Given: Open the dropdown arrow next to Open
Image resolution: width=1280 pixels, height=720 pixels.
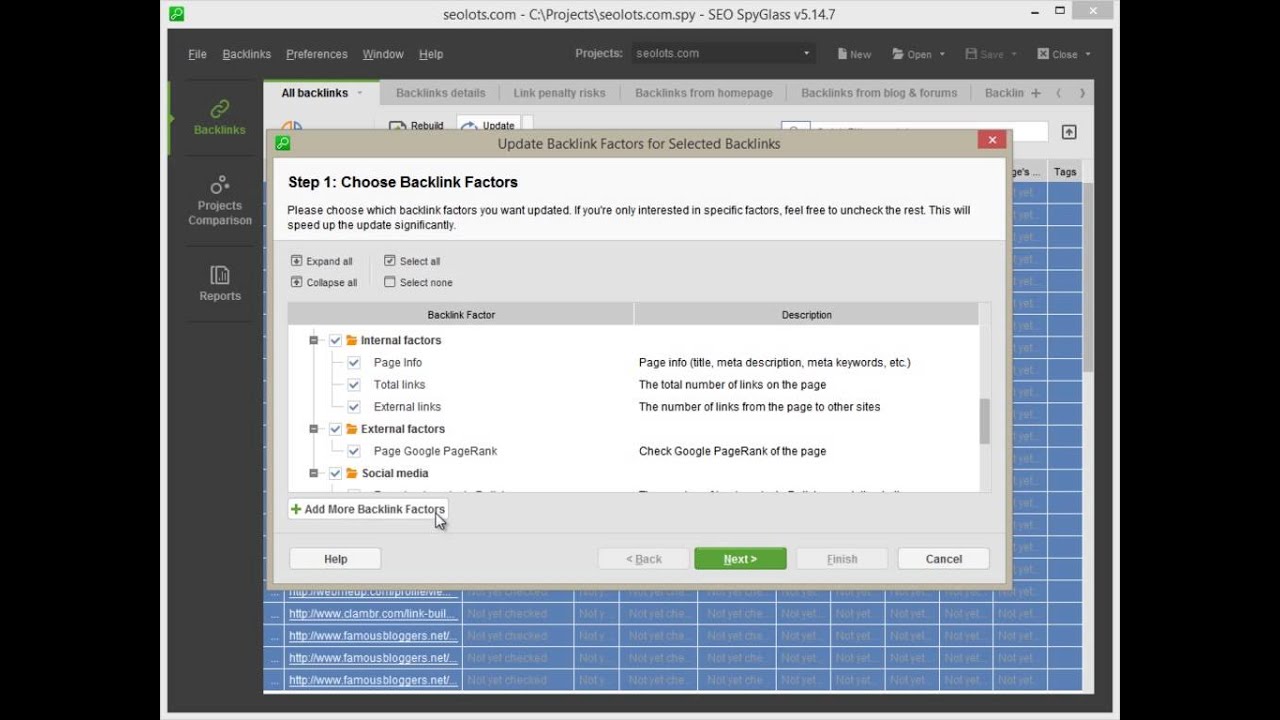Looking at the screenshot, I should pos(941,54).
